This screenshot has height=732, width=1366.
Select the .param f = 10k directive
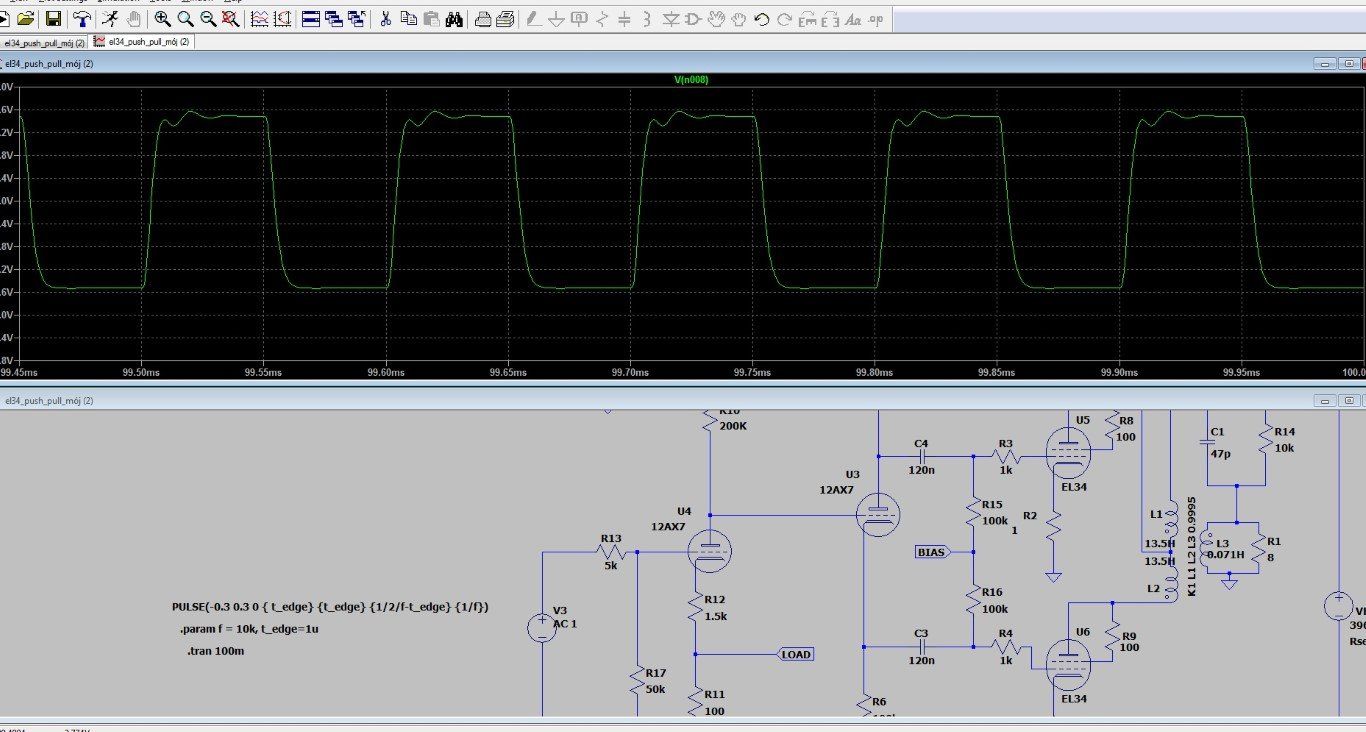250,629
